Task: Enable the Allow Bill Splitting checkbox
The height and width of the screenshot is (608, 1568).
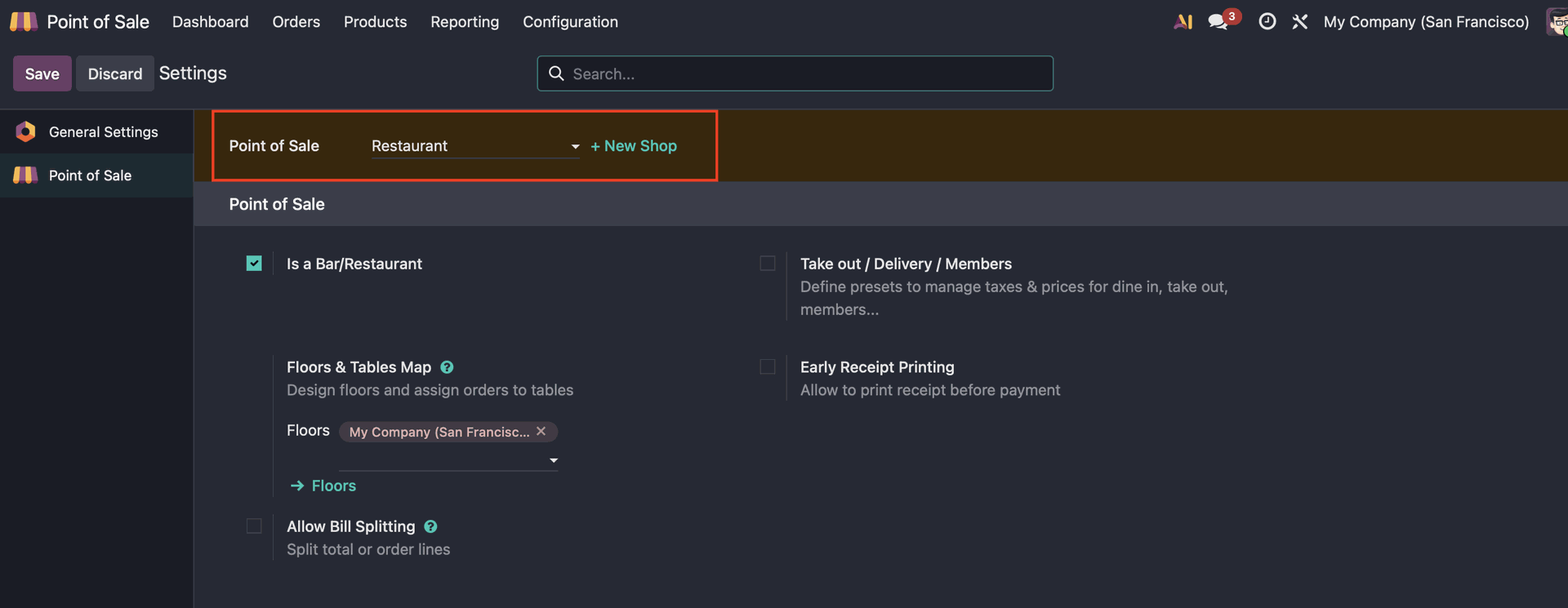Action: (254, 526)
